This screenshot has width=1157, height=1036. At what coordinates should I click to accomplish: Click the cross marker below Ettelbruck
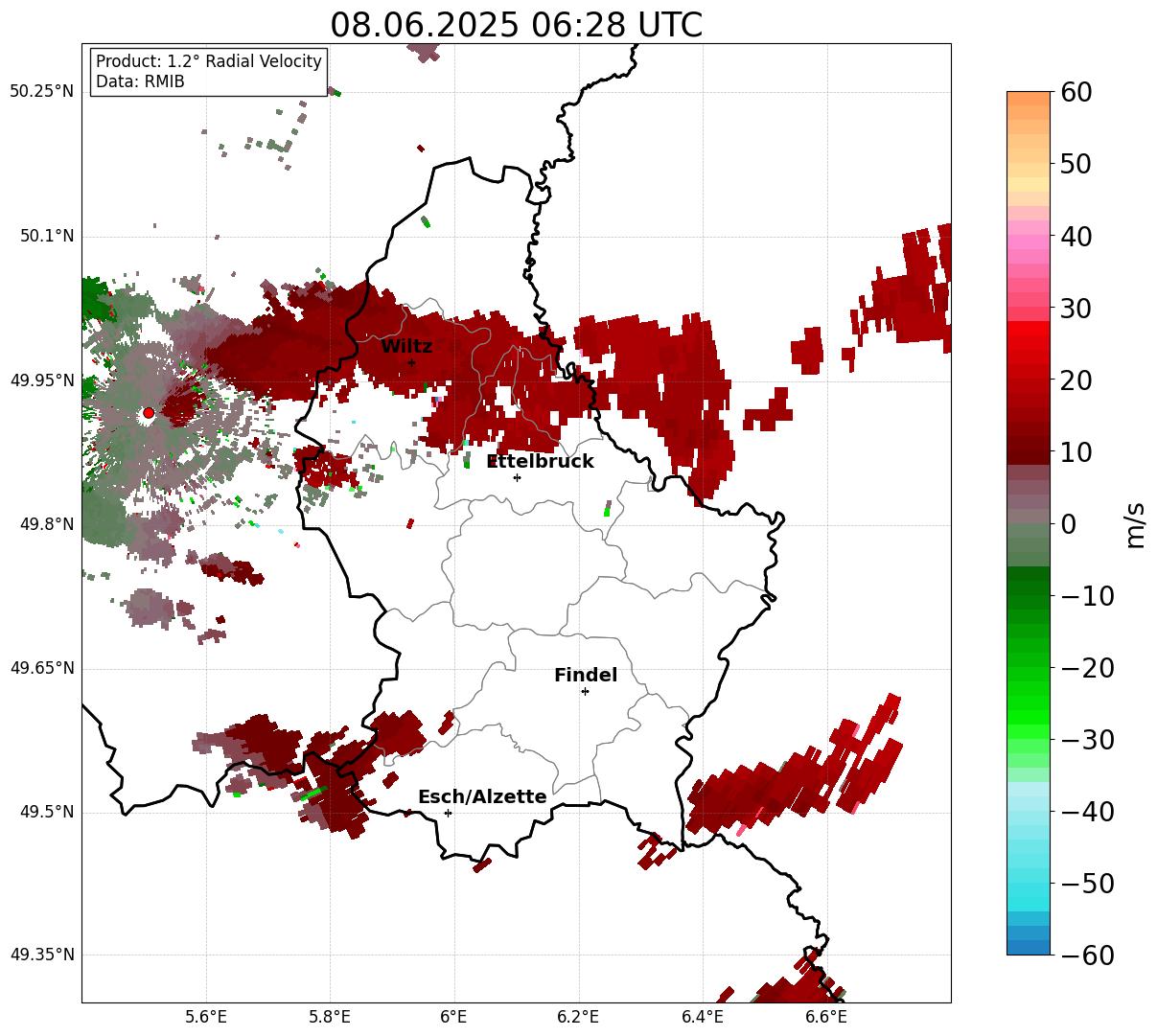tap(517, 477)
